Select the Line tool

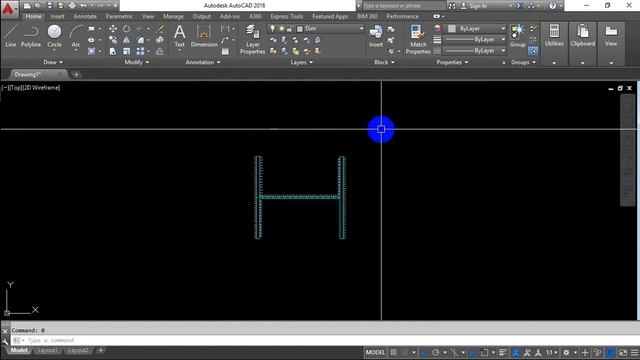click(x=11, y=36)
